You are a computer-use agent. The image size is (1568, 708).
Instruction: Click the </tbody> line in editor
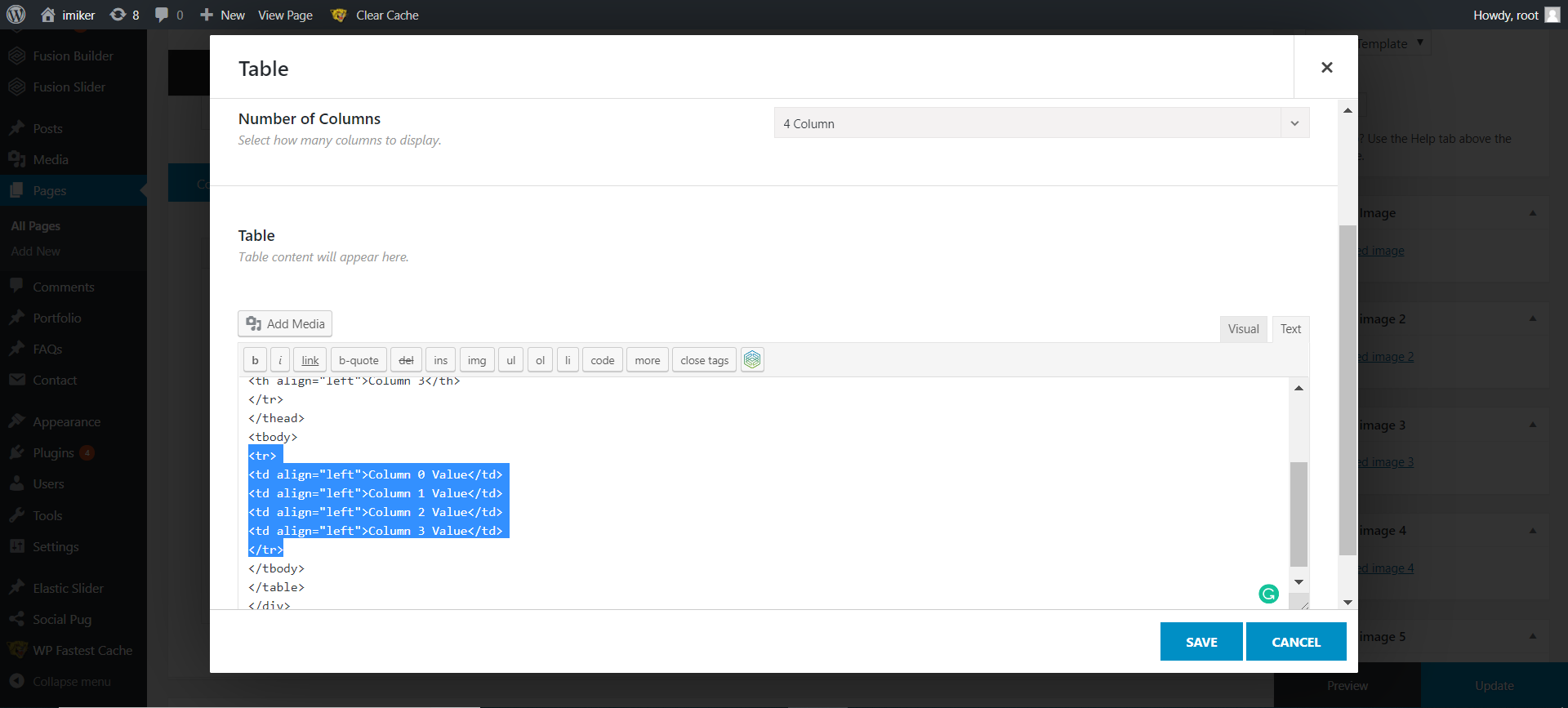[x=276, y=568]
